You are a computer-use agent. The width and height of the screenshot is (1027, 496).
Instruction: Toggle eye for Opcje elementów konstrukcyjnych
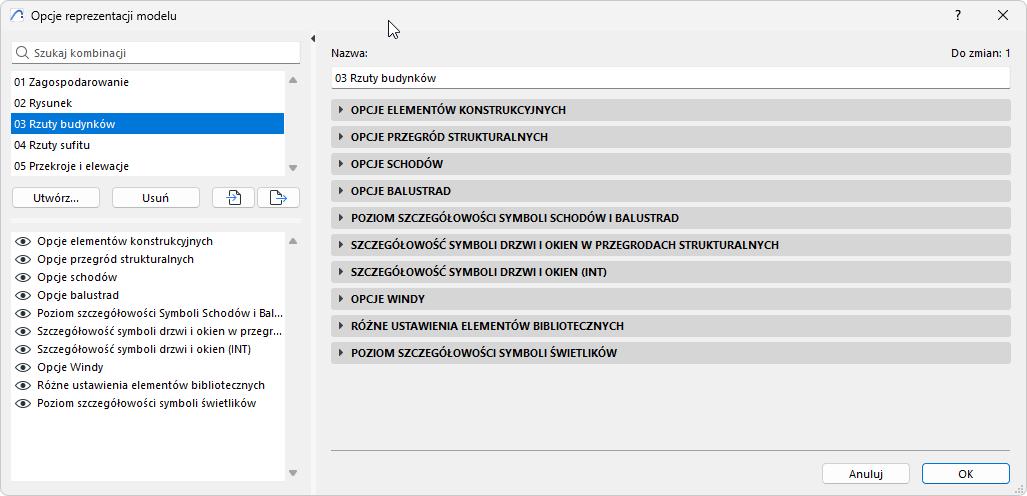[24, 241]
